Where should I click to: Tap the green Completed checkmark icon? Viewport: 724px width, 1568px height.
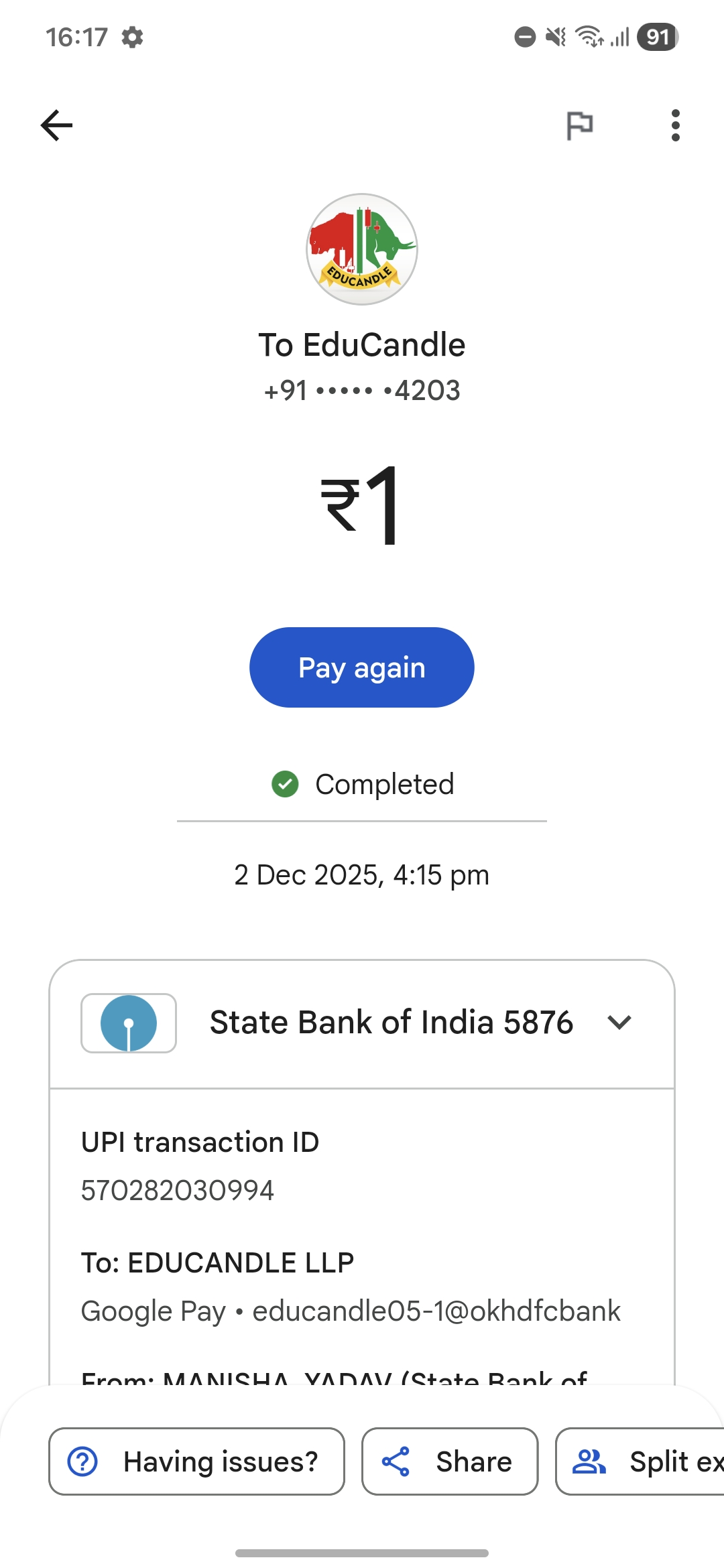point(285,784)
